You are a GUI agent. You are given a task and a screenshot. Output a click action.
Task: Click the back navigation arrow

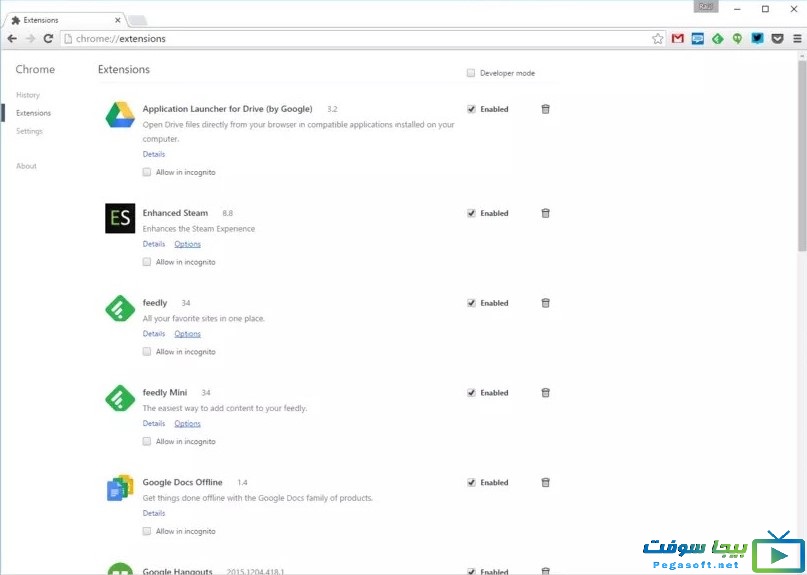click(12, 39)
